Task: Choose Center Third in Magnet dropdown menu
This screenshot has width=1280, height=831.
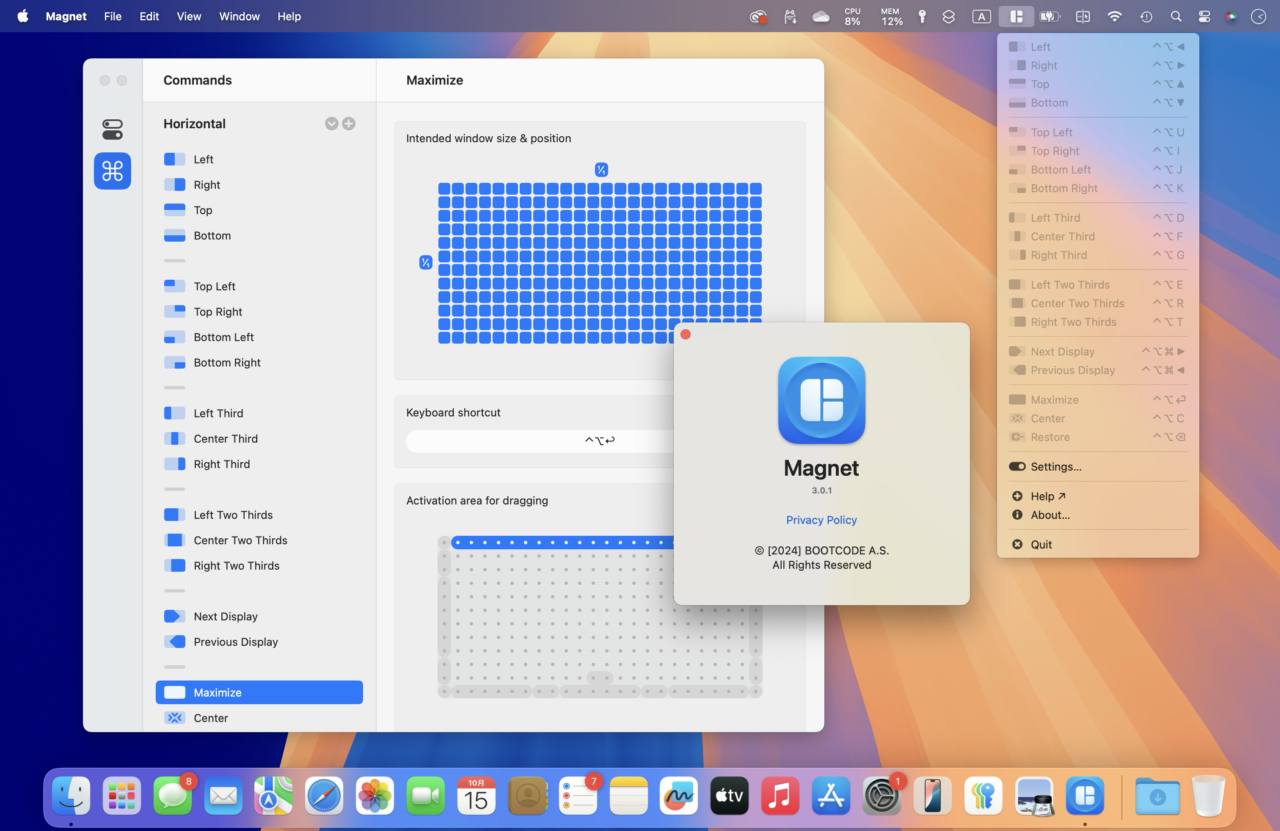Action: [x=1097, y=237]
